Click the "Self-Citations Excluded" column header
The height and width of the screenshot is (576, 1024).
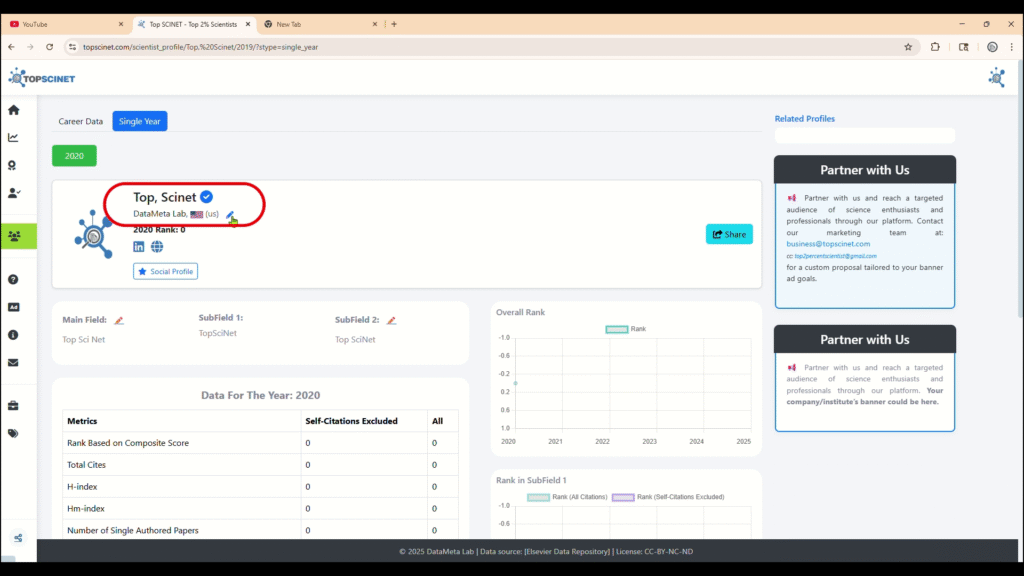click(x=351, y=421)
